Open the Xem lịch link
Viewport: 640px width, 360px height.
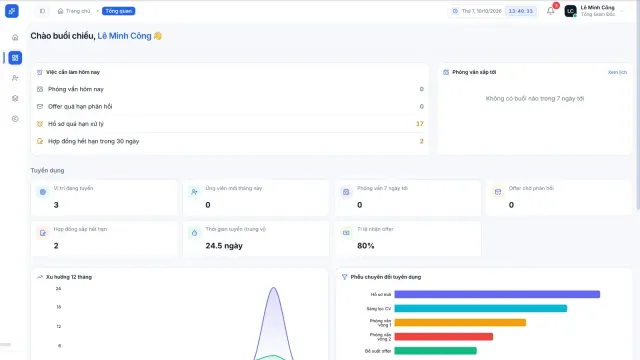coord(617,72)
